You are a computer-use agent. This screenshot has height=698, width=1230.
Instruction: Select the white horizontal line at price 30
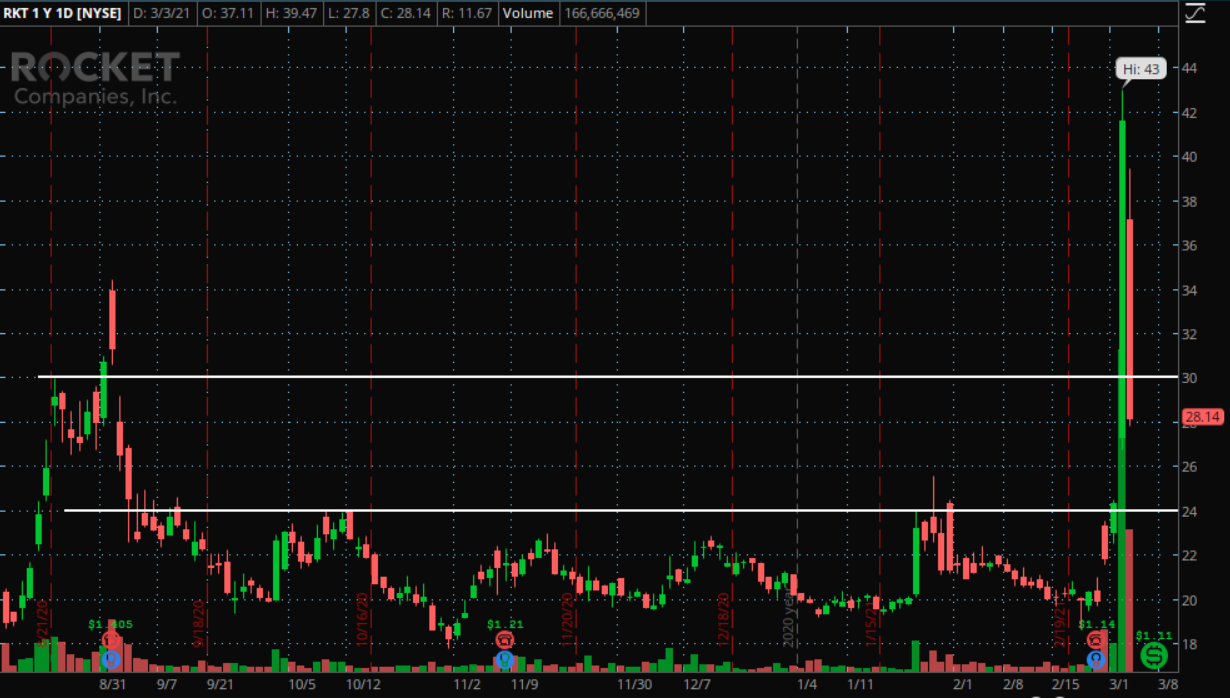coord(608,377)
